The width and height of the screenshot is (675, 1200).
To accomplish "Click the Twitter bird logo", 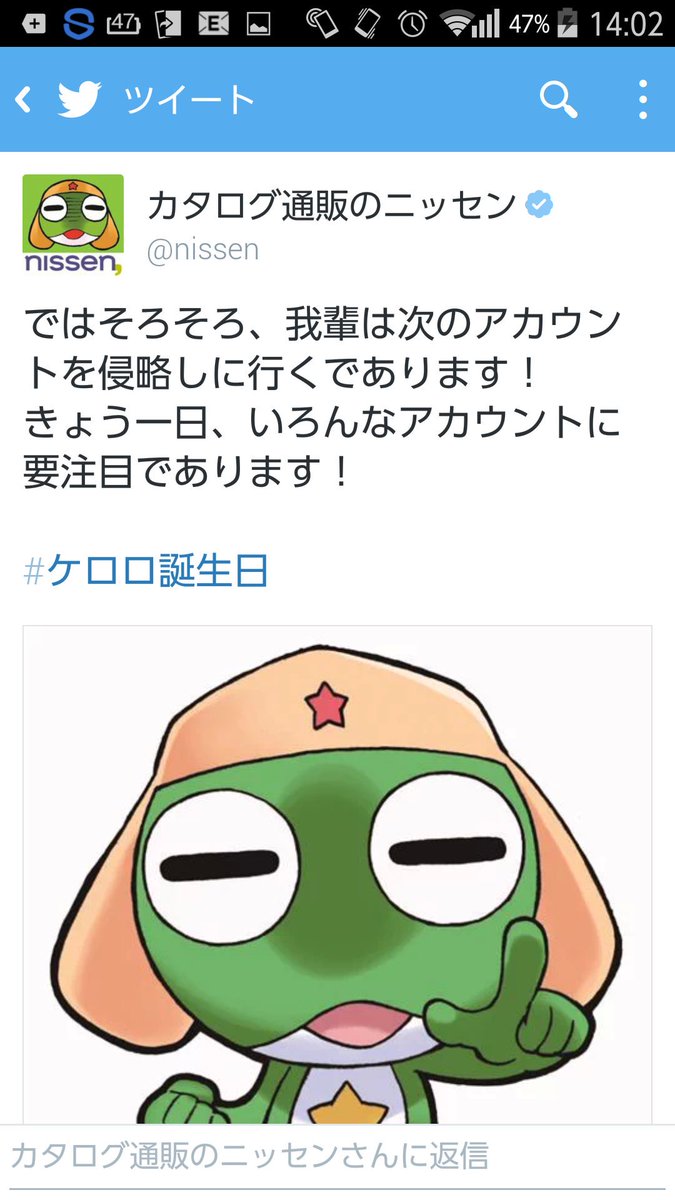I will pos(81,99).
